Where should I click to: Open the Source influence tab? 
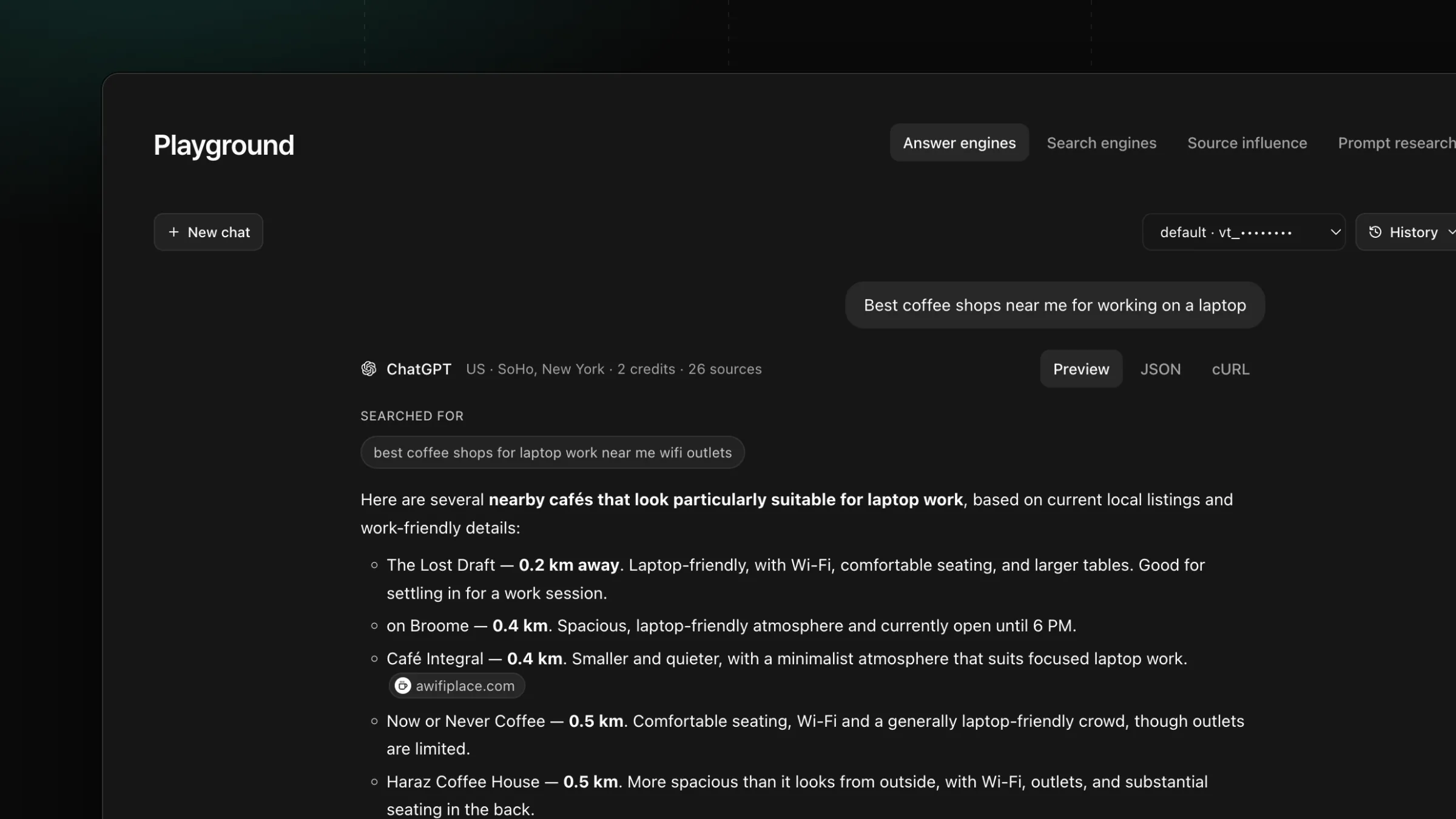click(1247, 143)
